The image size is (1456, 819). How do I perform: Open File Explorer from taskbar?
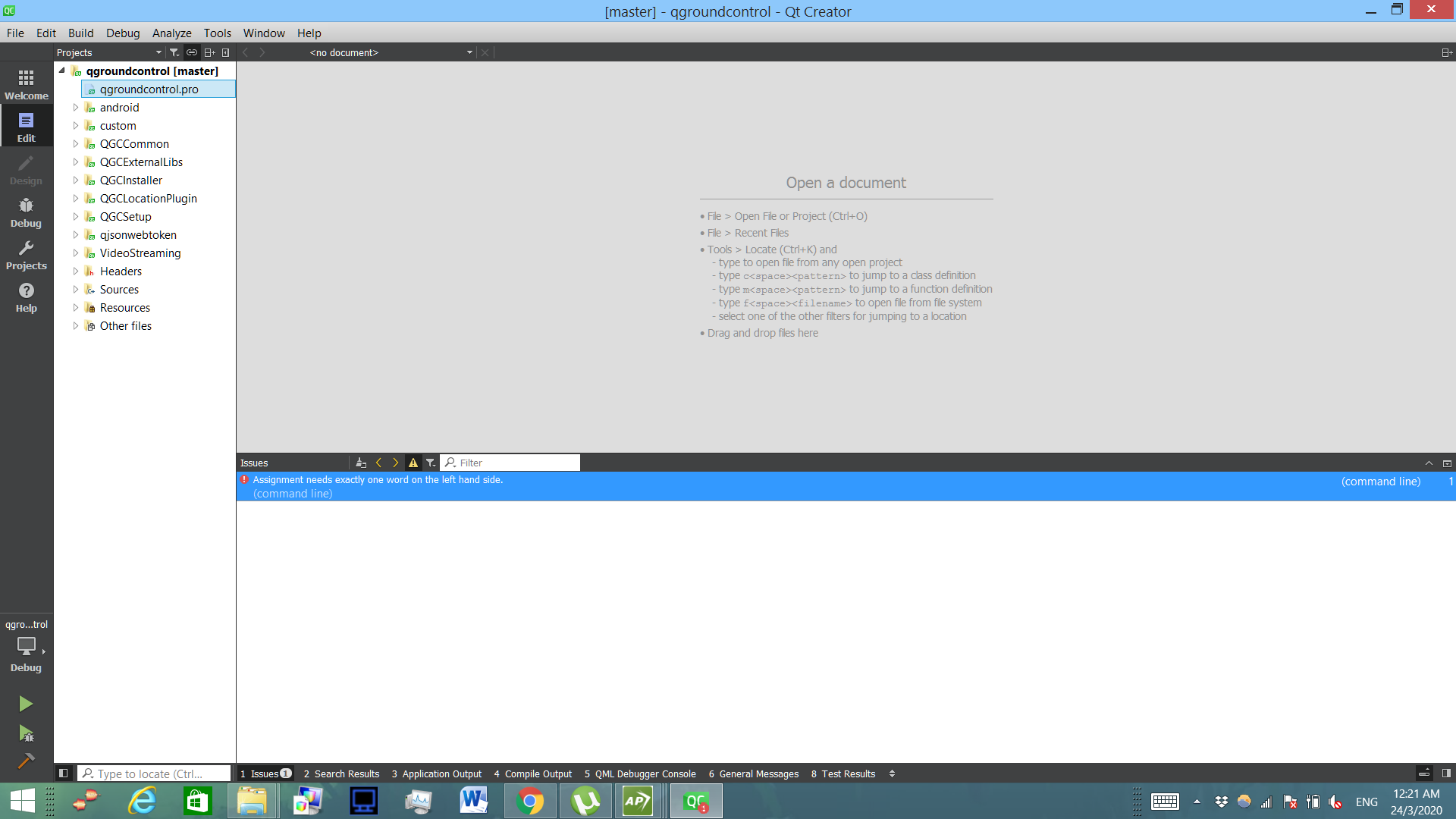(252, 801)
